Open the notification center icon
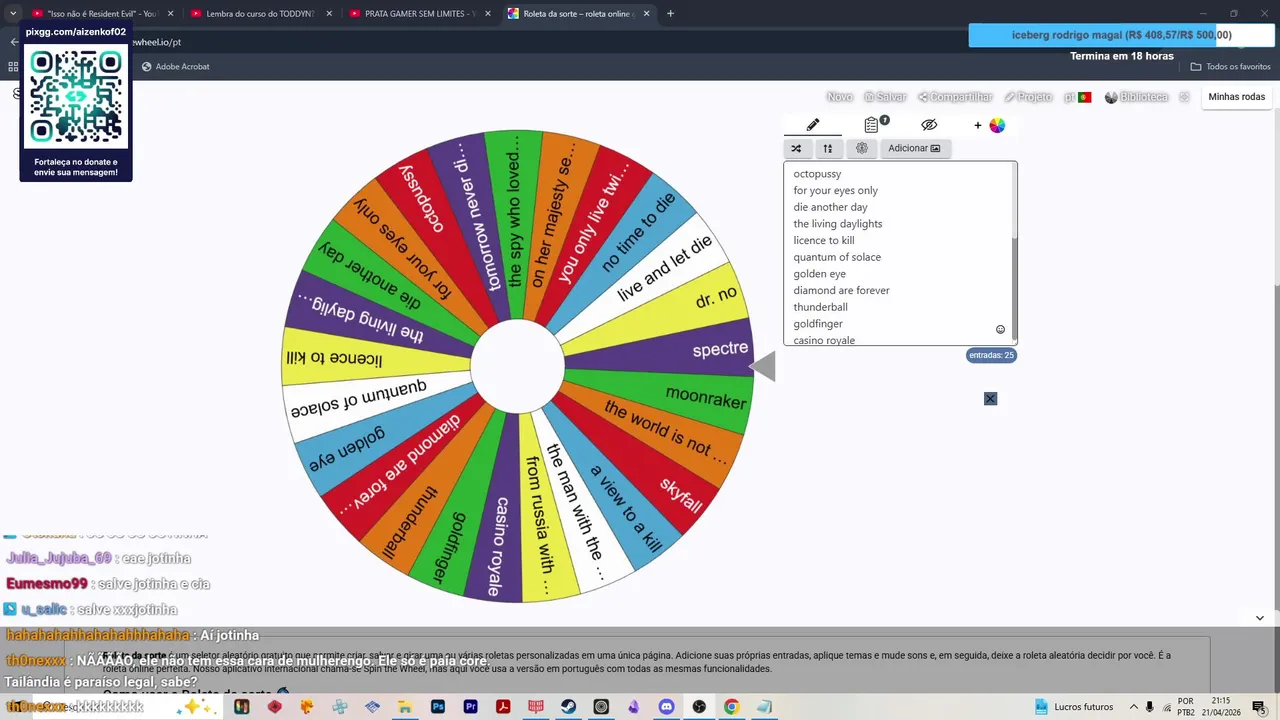This screenshot has height=720, width=1280. pyautogui.click(x=1258, y=707)
